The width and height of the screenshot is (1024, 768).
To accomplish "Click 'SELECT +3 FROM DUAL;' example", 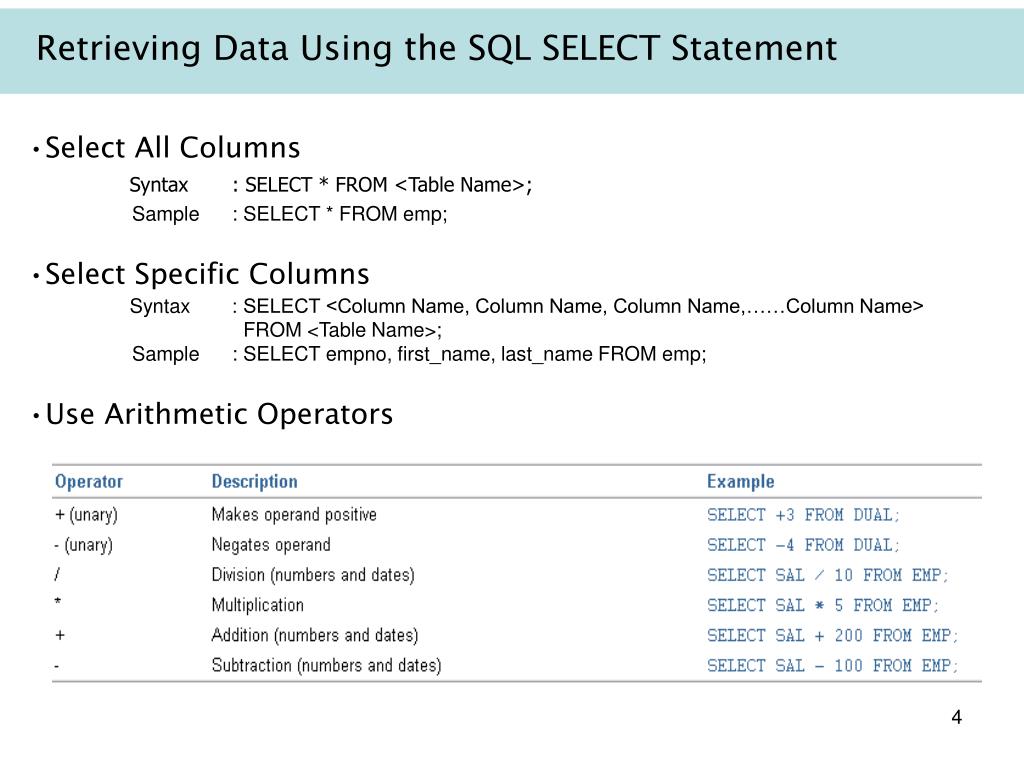I will click(x=803, y=515).
